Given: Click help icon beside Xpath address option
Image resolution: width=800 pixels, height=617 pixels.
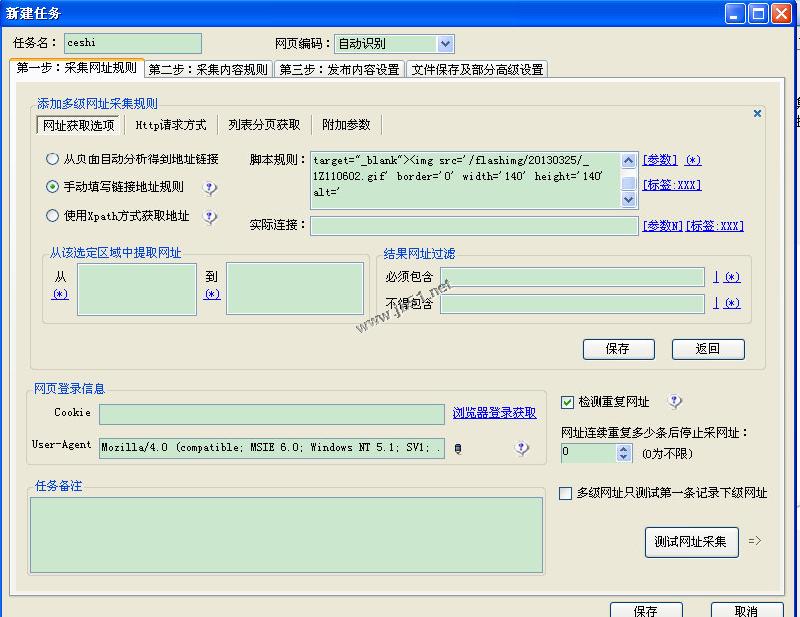Looking at the screenshot, I should coord(210,217).
